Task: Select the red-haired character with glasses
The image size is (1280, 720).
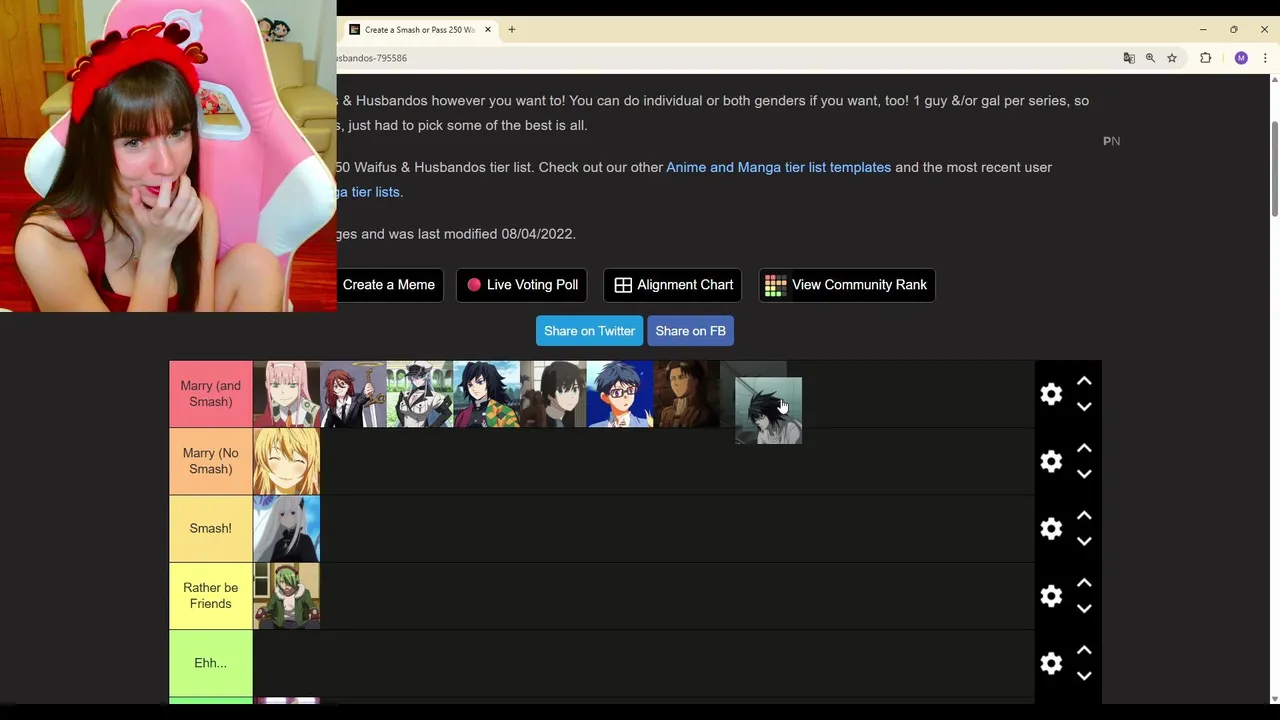Action: pos(353,394)
